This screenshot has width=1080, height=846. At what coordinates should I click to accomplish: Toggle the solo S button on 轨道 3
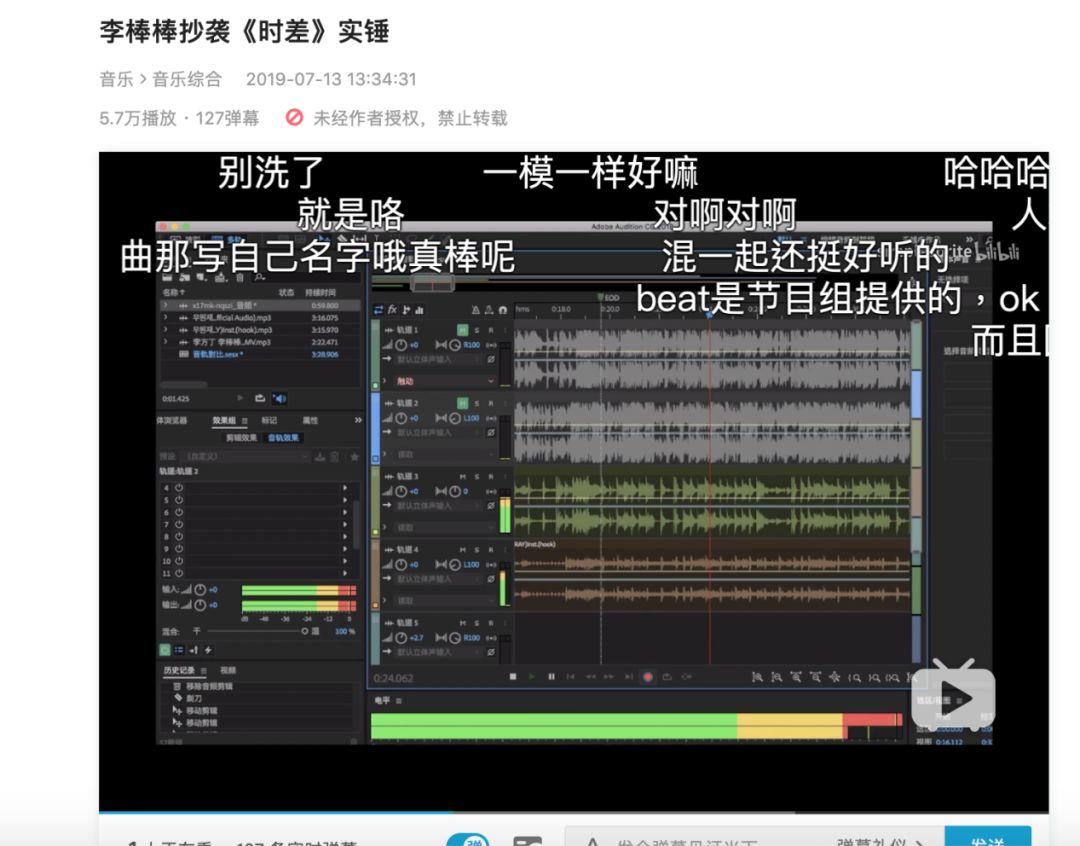[476, 477]
